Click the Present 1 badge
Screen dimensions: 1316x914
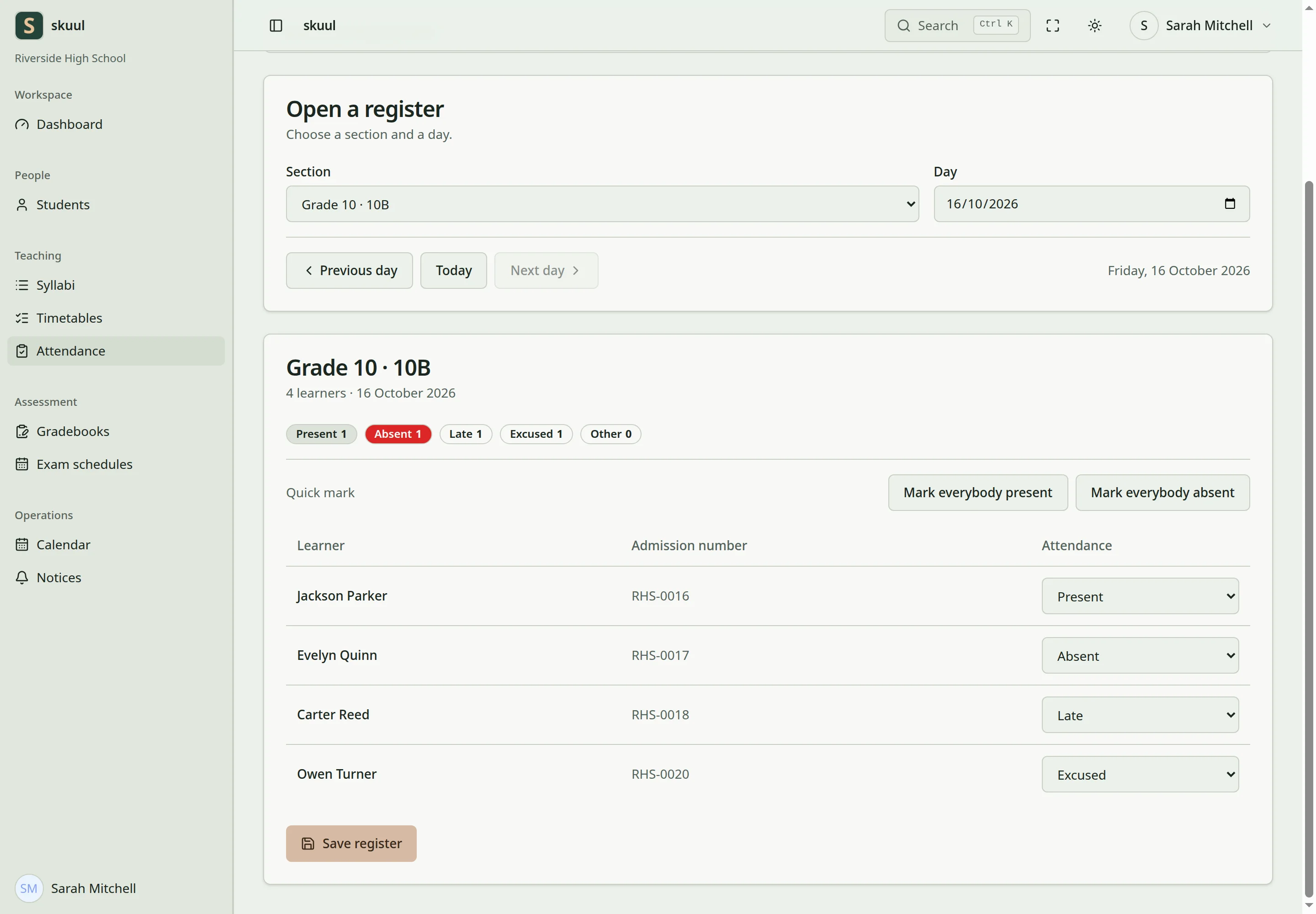(x=321, y=434)
